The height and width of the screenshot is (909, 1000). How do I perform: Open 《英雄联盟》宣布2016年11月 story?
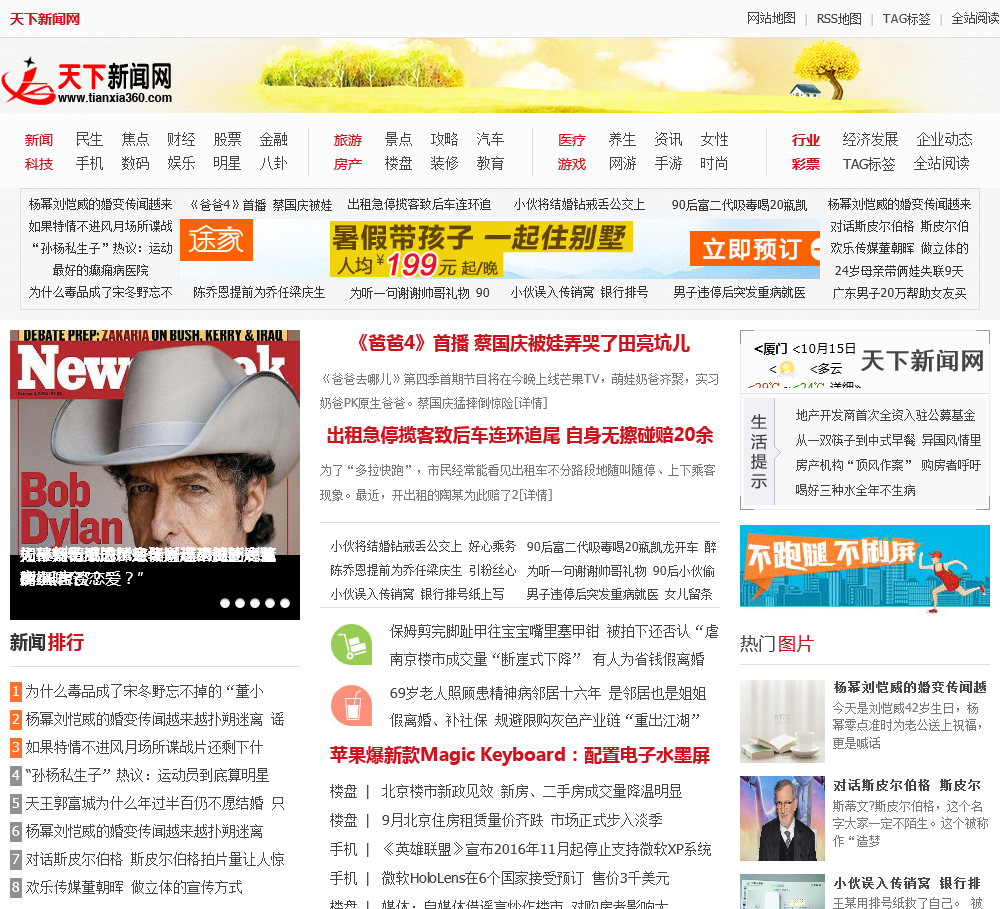[x=546, y=850]
